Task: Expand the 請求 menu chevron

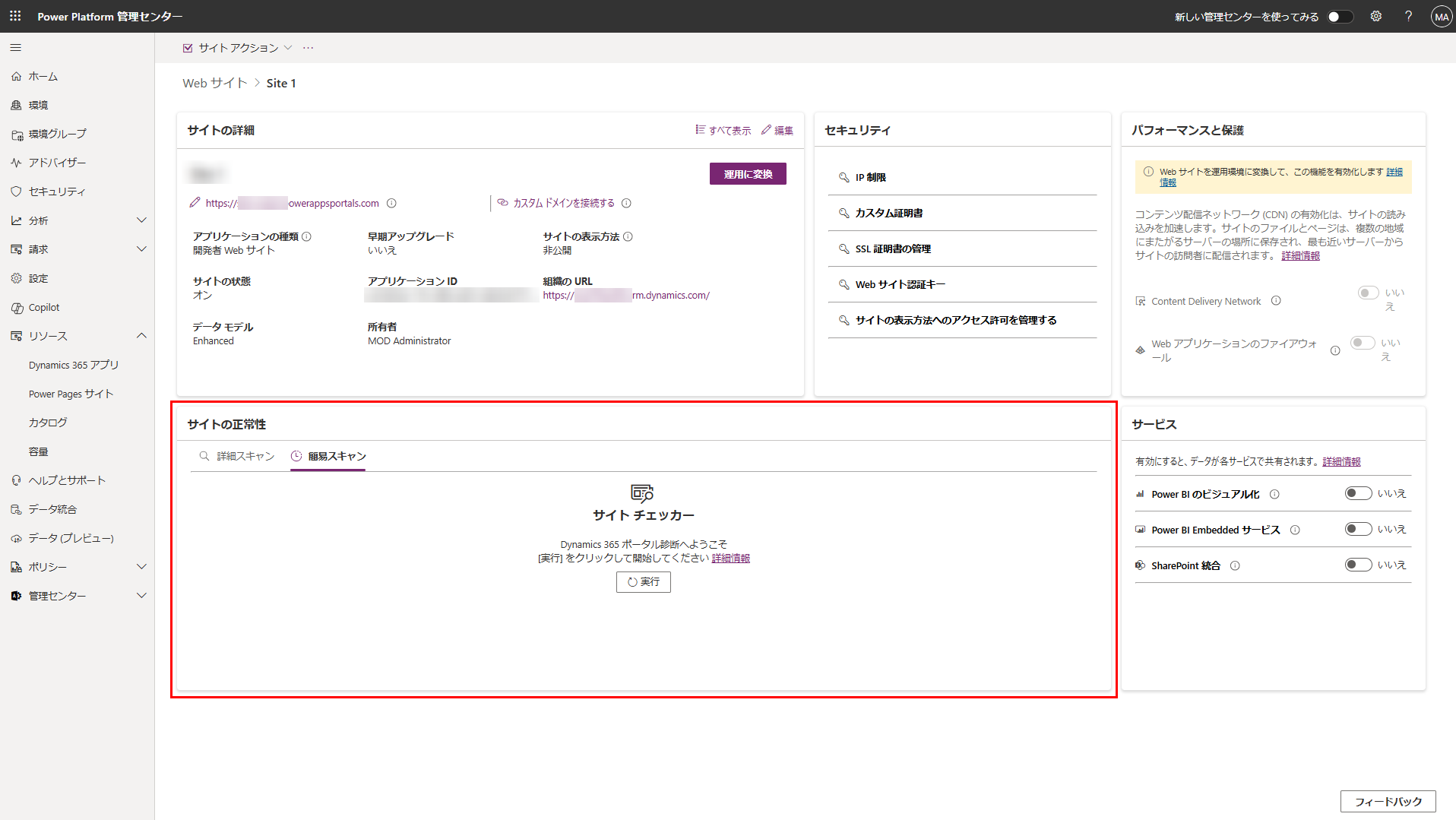Action: coord(141,249)
